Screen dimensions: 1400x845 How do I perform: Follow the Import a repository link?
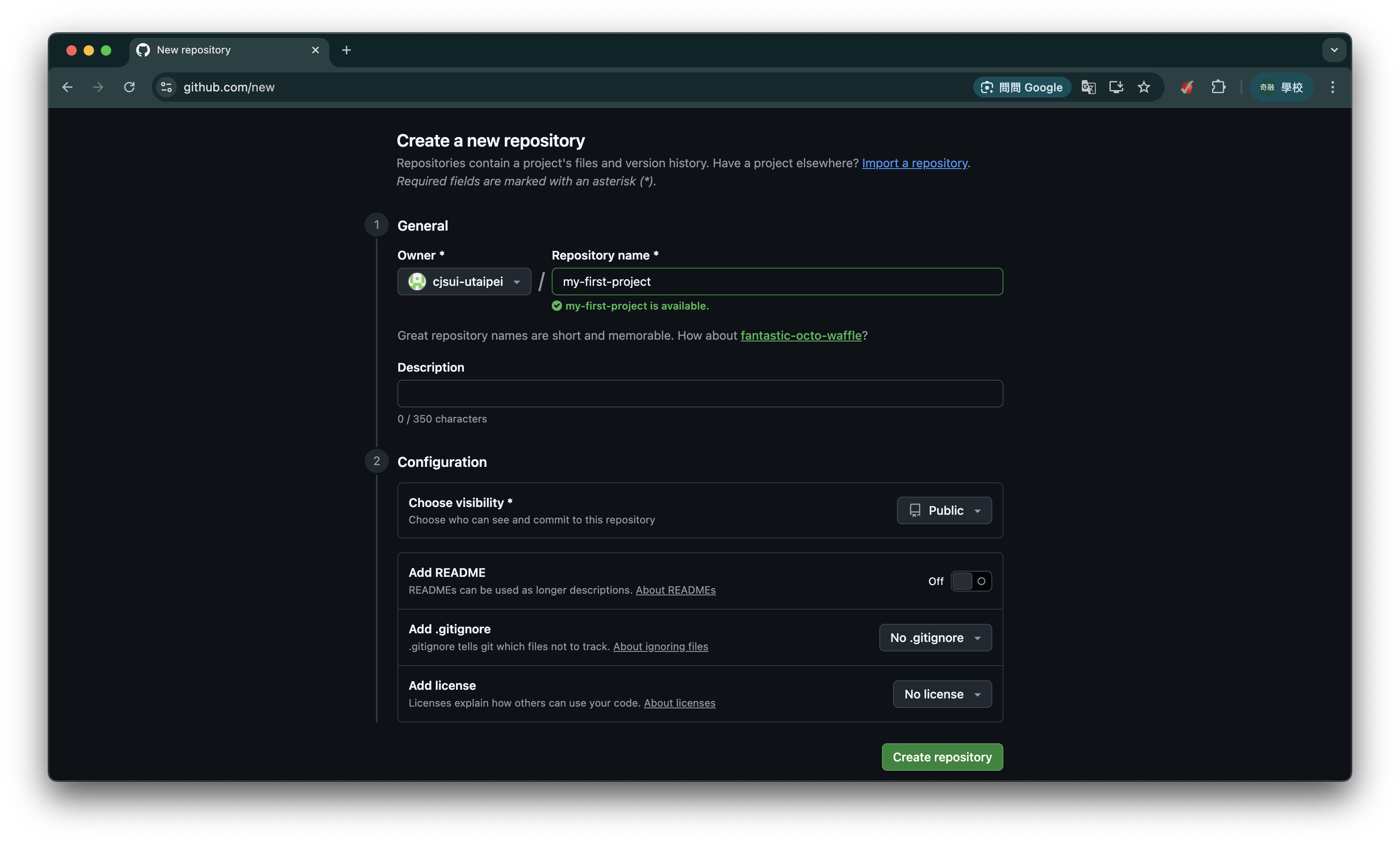pos(914,163)
